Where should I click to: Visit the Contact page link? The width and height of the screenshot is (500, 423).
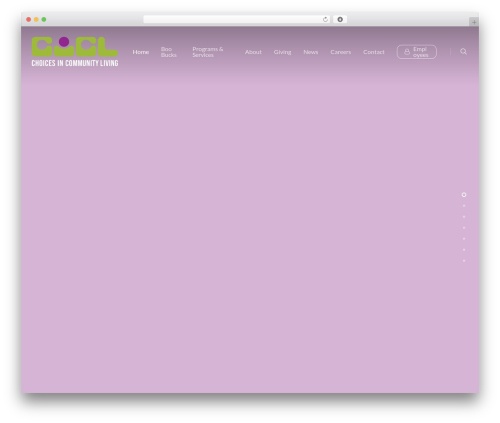point(374,52)
